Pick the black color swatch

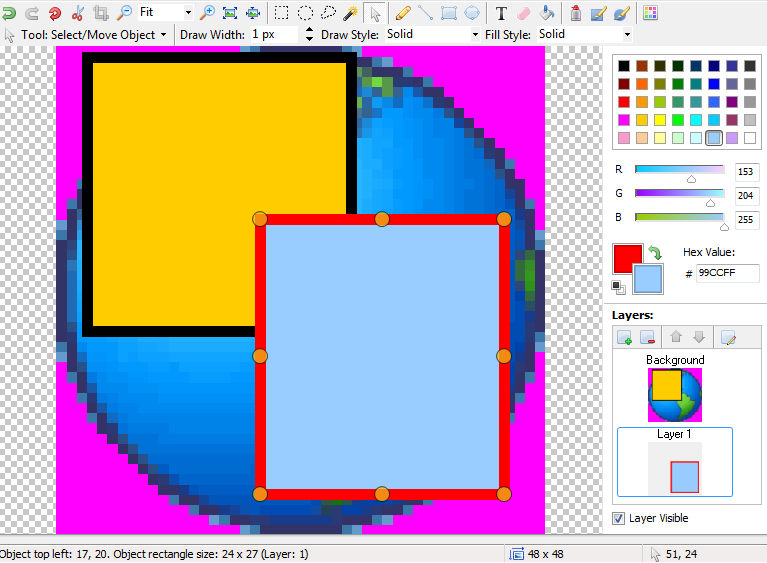point(624,66)
